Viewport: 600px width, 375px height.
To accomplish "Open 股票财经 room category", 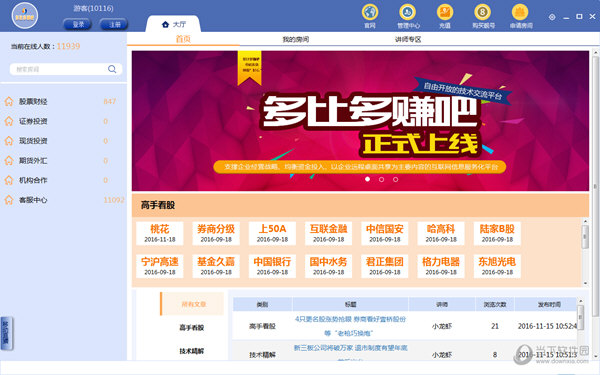I will 33,101.
